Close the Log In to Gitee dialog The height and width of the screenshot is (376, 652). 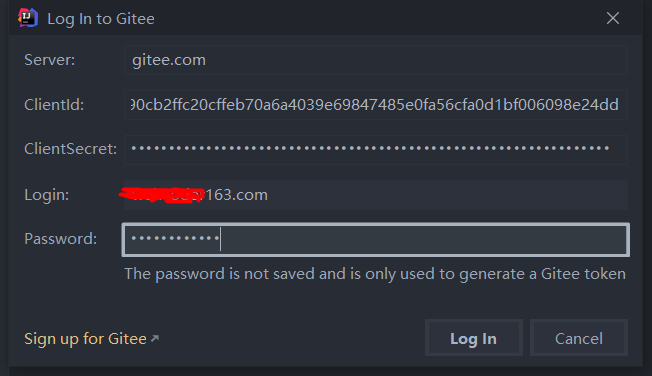(x=612, y=18)
